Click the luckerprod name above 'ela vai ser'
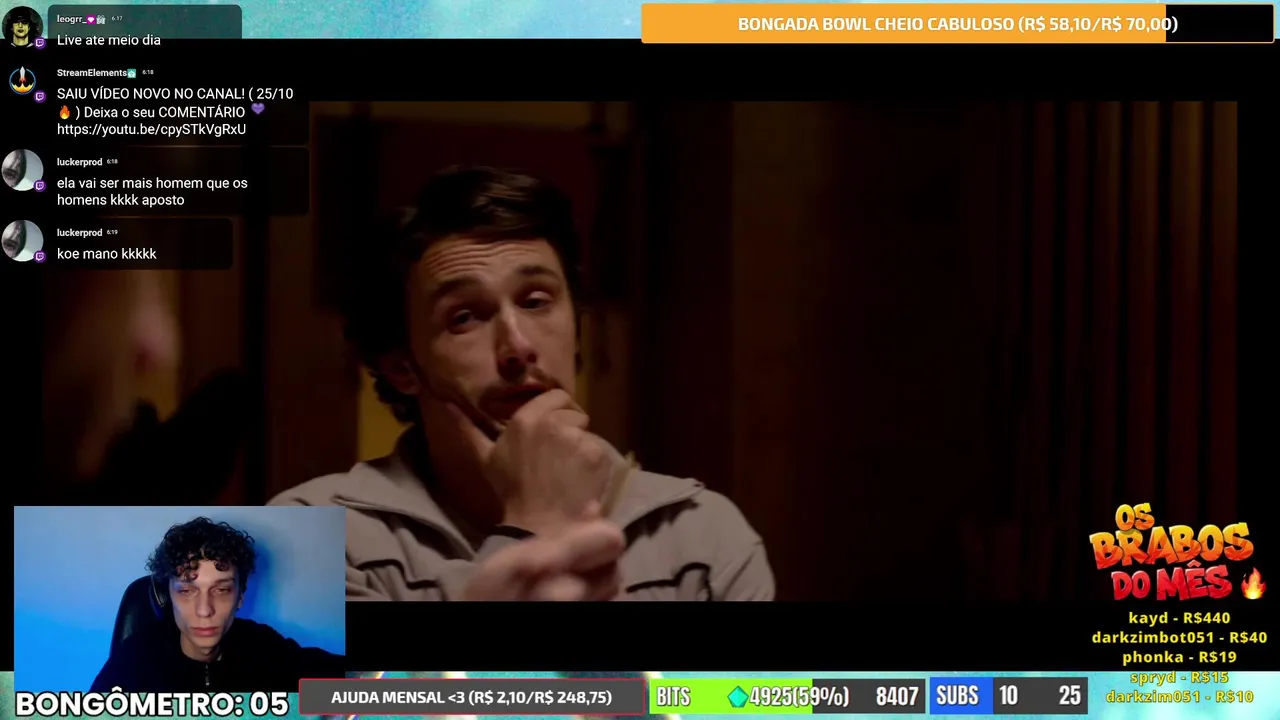This screenshot has height=720, width=1280. [79, 162]
